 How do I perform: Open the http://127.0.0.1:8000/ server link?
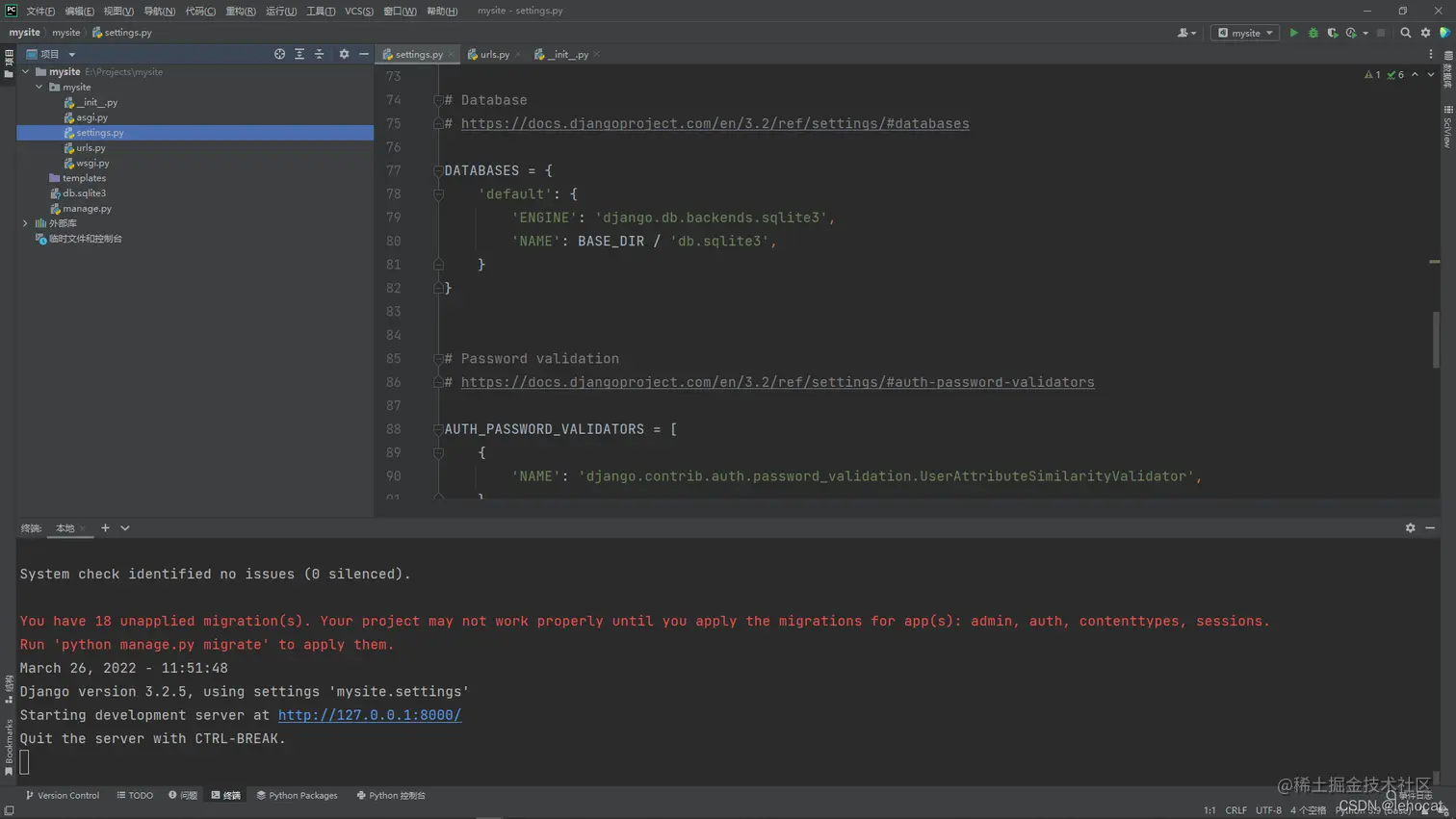[370, 715]
